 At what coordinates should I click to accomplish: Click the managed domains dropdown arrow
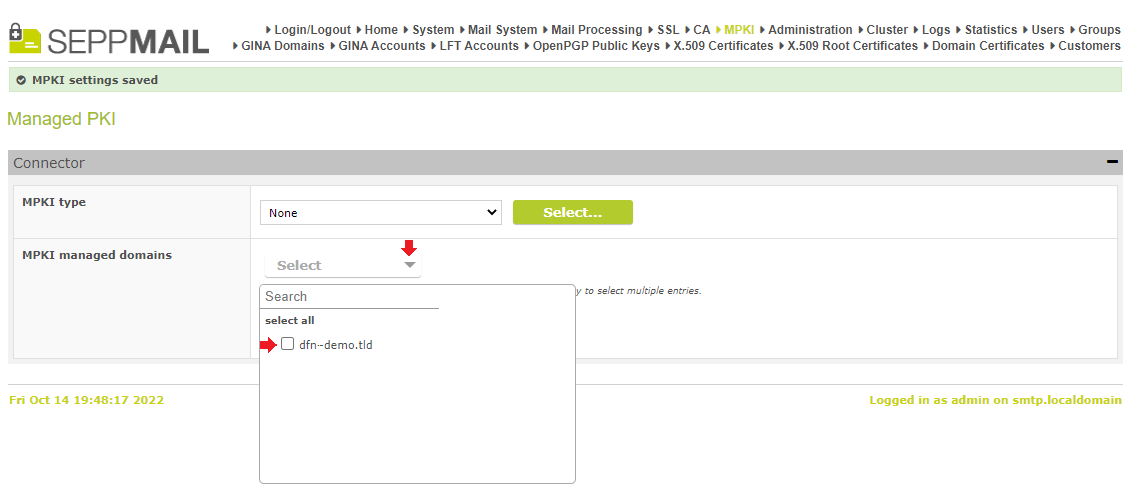point(410,266)
